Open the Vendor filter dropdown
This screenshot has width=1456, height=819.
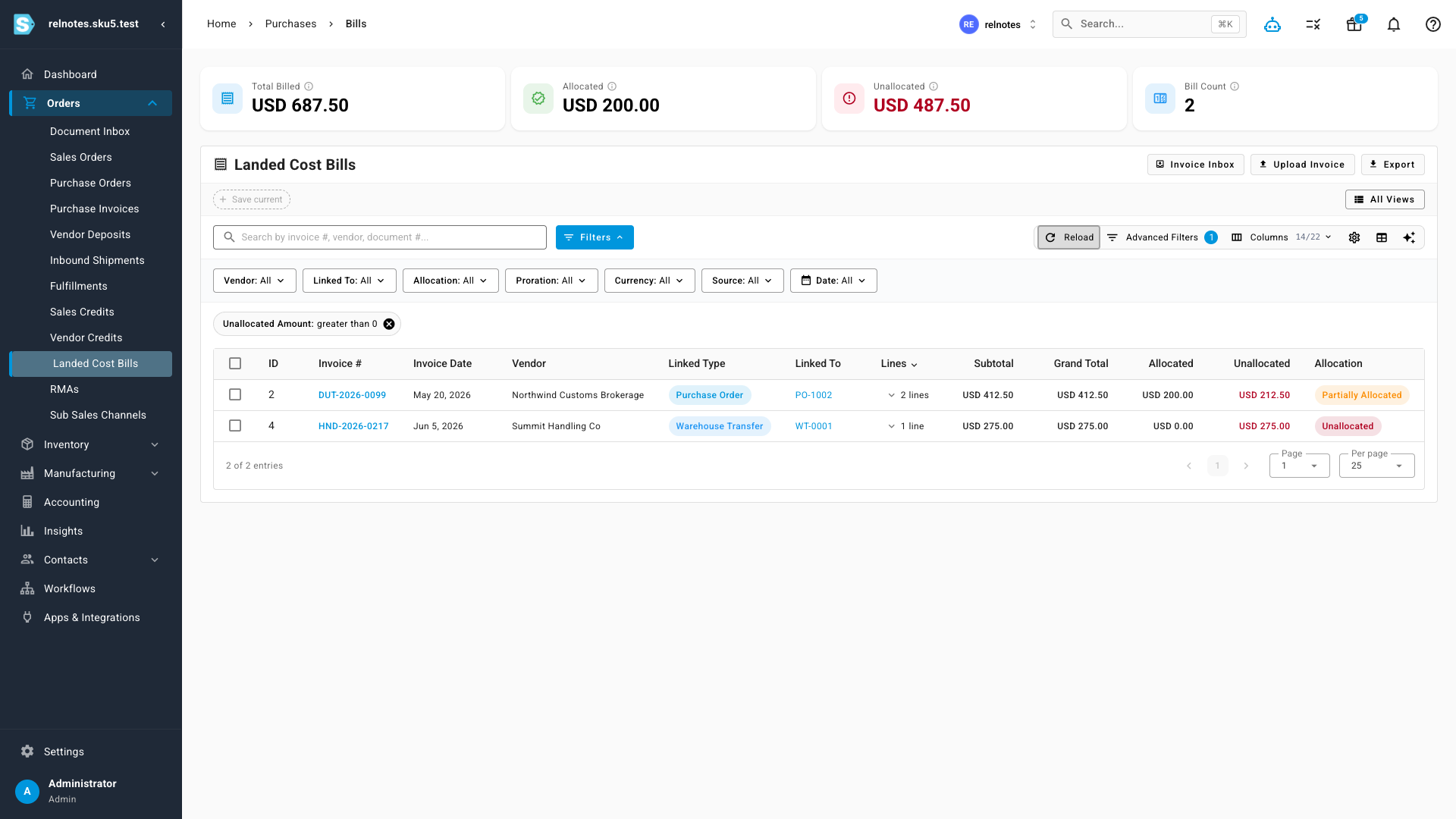coord(255,281)
